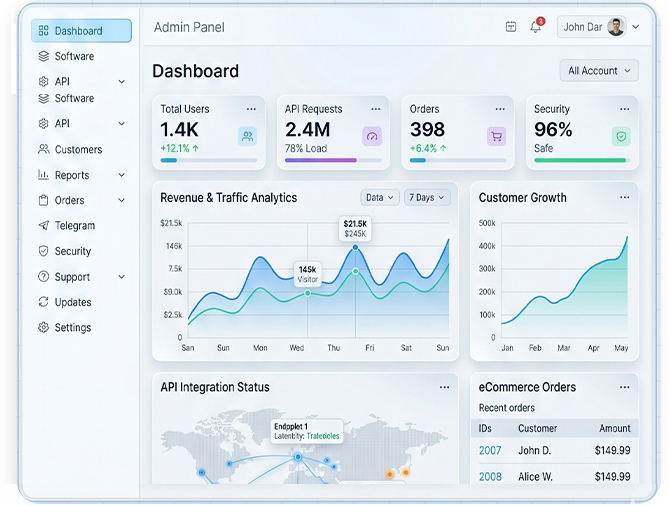Click the Orders card progress bar
Screen dimensions: 669x506
458,160
